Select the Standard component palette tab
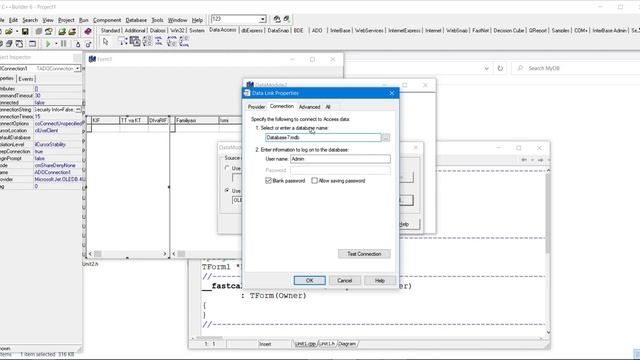640x360 pixels. click(x=110, y=30)
